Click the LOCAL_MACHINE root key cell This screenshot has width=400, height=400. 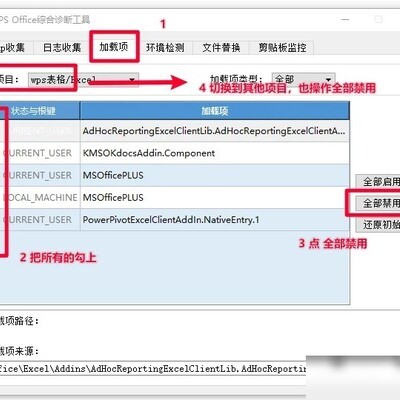coord(40,198)
